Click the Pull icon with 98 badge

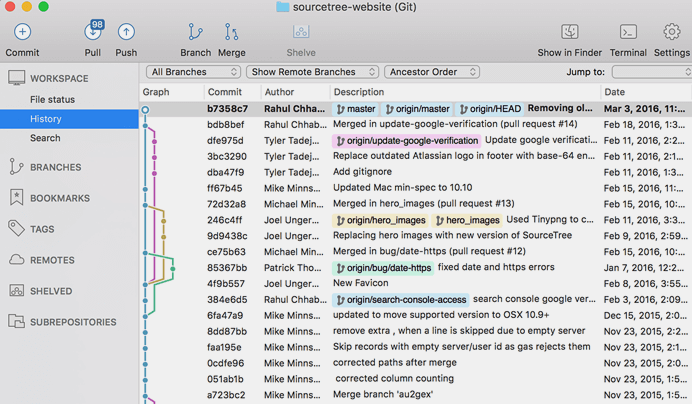(93, 31)
